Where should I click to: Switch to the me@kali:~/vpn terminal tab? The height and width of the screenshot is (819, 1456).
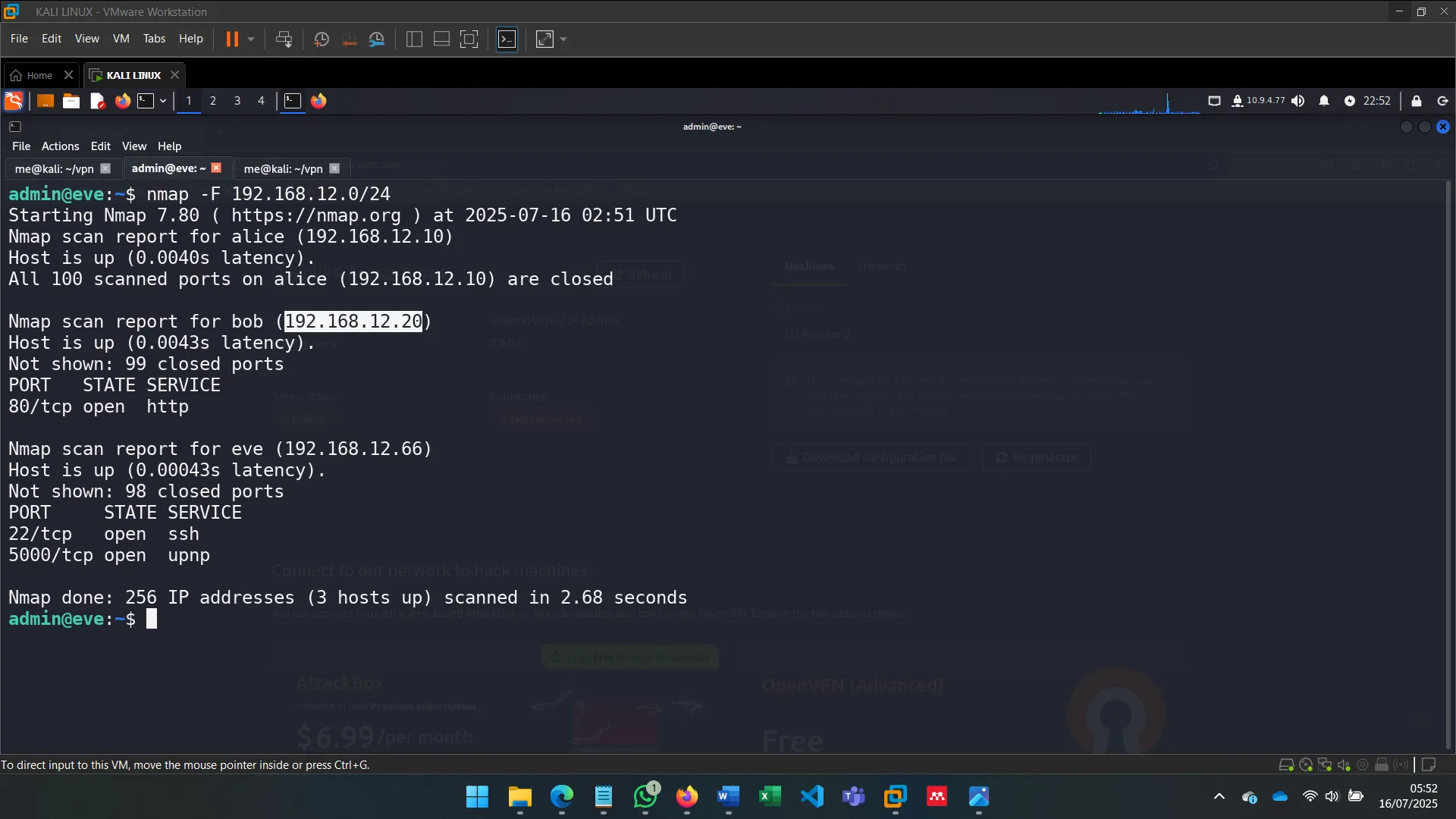click(x=53, y=168)
